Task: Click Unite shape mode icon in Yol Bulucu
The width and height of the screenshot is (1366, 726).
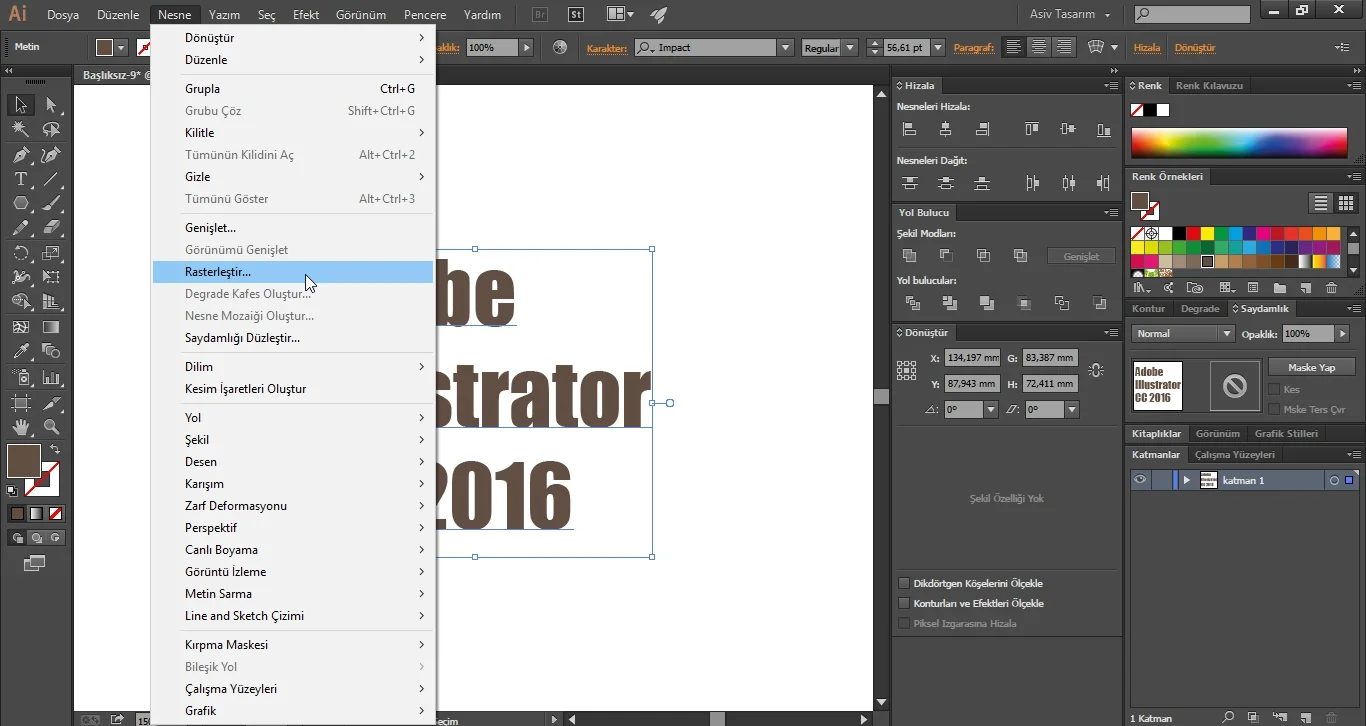Action: (909, 256)
